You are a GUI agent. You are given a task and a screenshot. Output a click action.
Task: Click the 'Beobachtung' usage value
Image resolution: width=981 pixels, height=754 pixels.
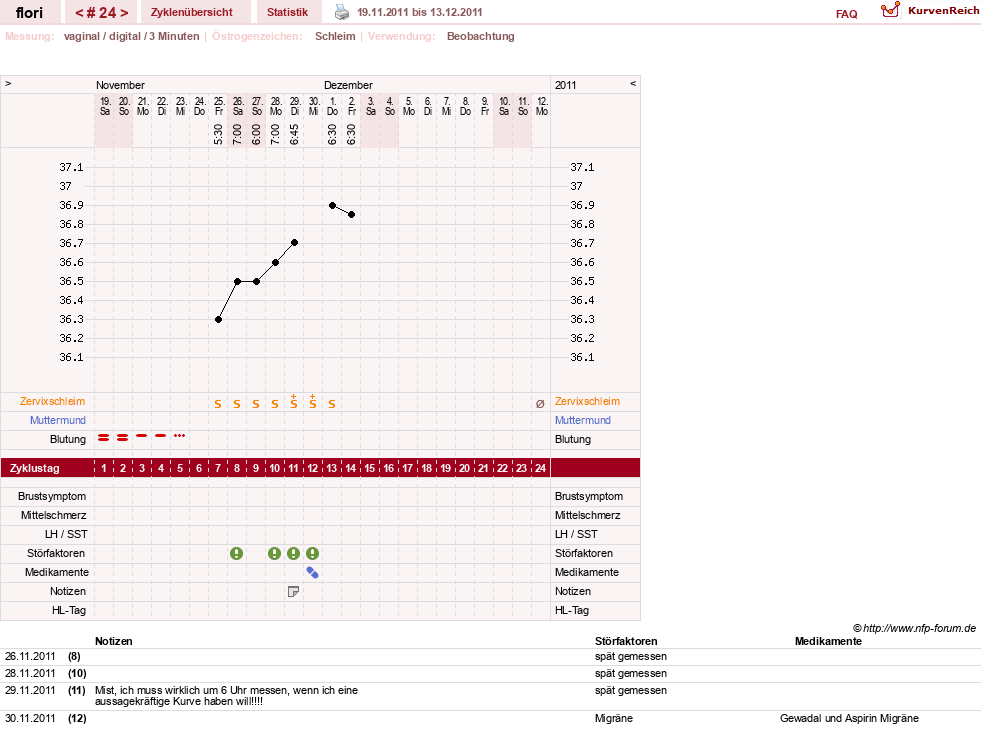point(480,36)
